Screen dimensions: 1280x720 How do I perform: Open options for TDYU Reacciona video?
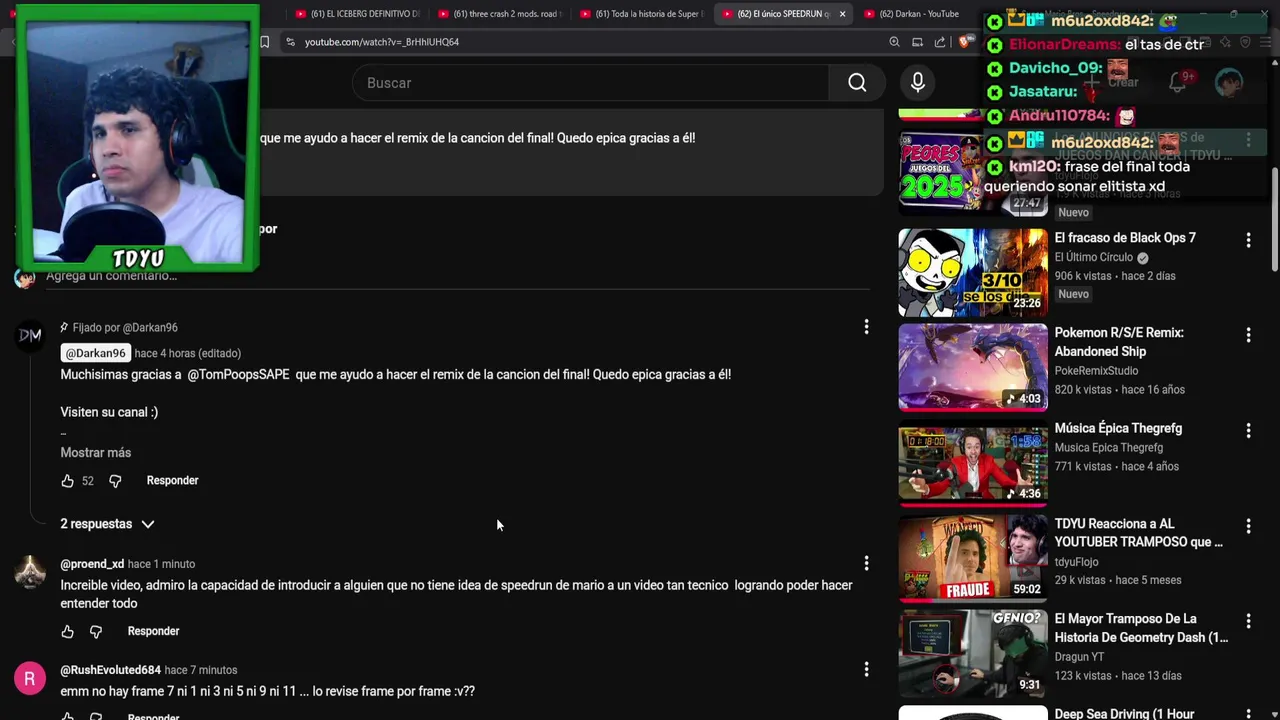[x=1248, y=526]
